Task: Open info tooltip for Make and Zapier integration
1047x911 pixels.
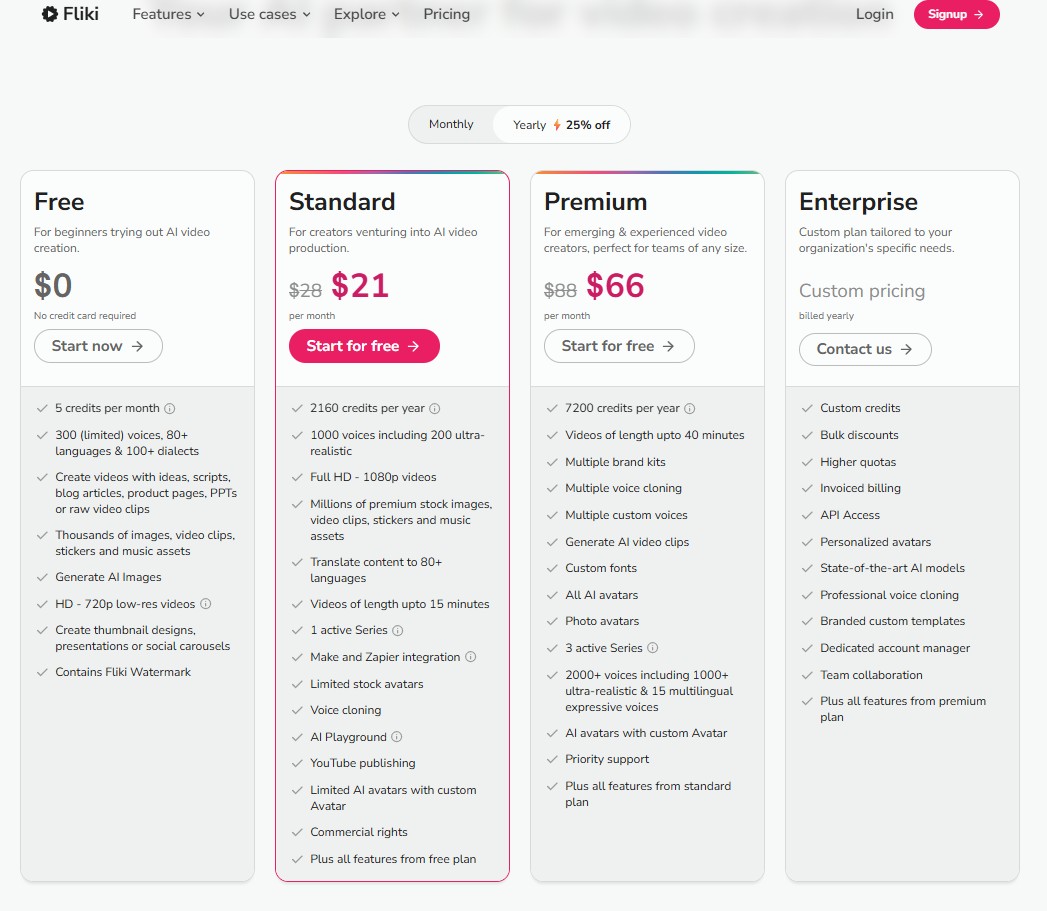Action: 472,657
